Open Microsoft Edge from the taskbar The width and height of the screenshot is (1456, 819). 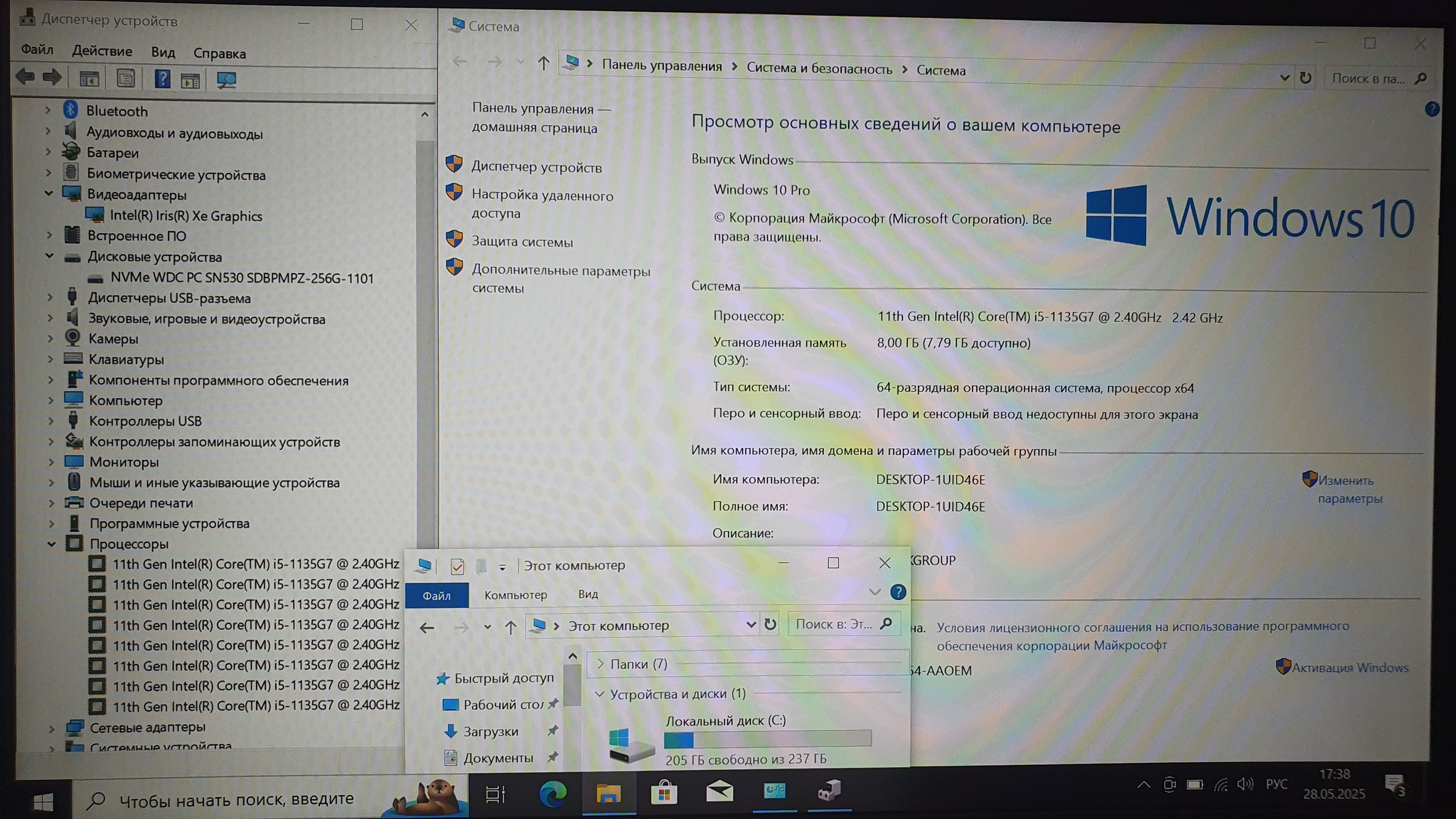click(552, 793)
